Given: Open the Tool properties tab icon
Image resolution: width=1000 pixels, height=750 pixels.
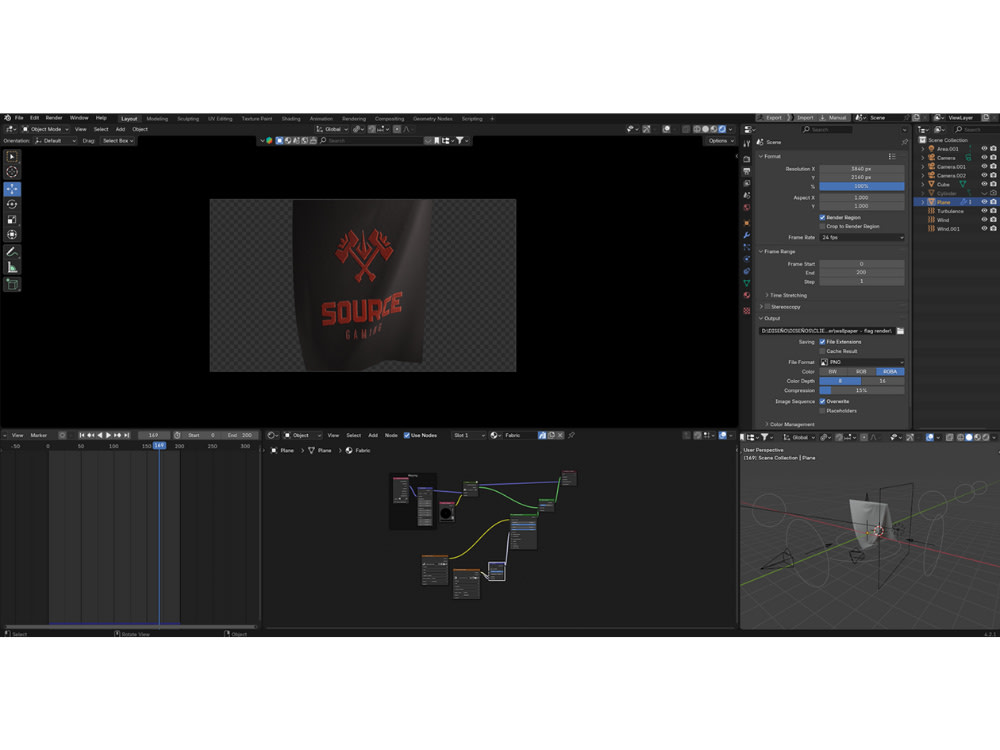Looking at the screenshot, I should click(747, 144).
